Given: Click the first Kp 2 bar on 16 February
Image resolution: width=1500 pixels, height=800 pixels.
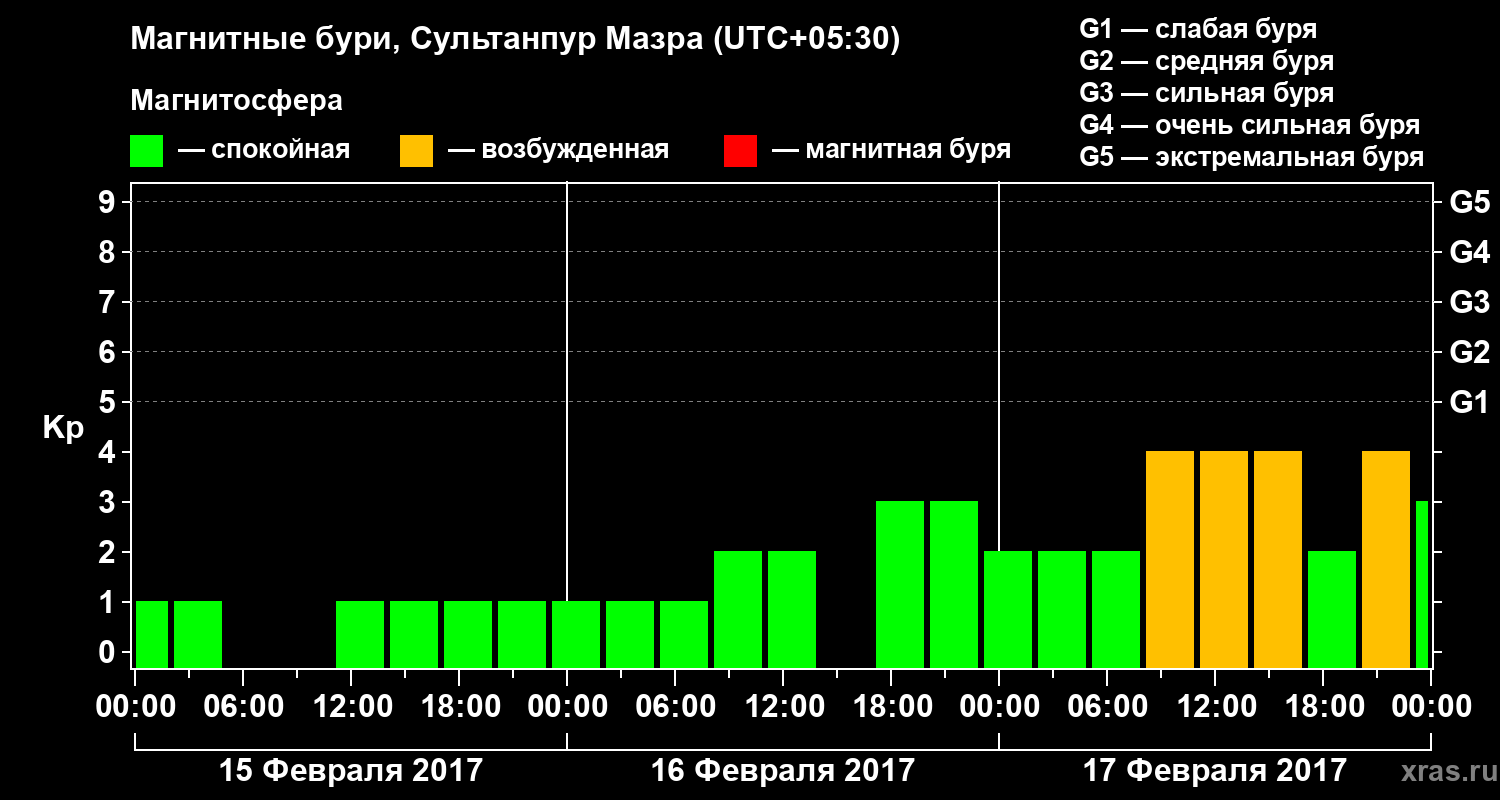Looking at the screenshot, I should coord(738,609).
